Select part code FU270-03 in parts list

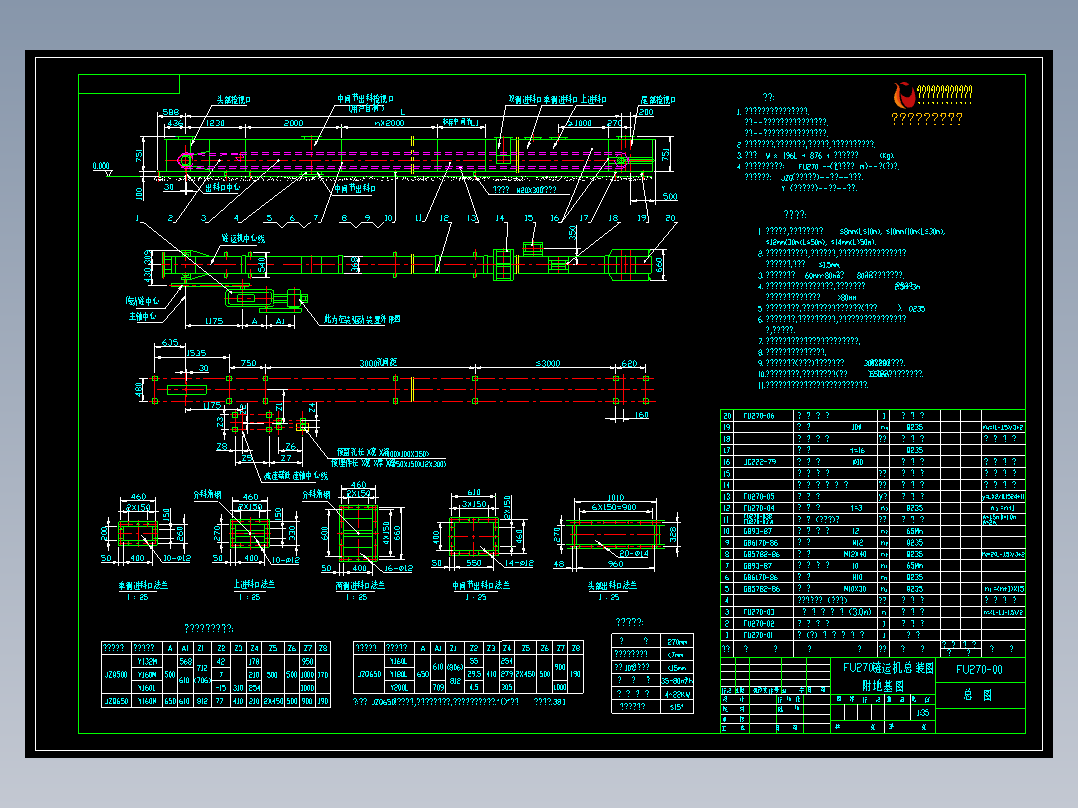(758, 612)
